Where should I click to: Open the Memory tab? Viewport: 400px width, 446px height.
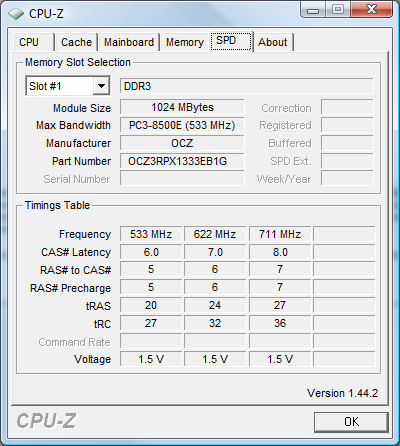tap(185, 42)
